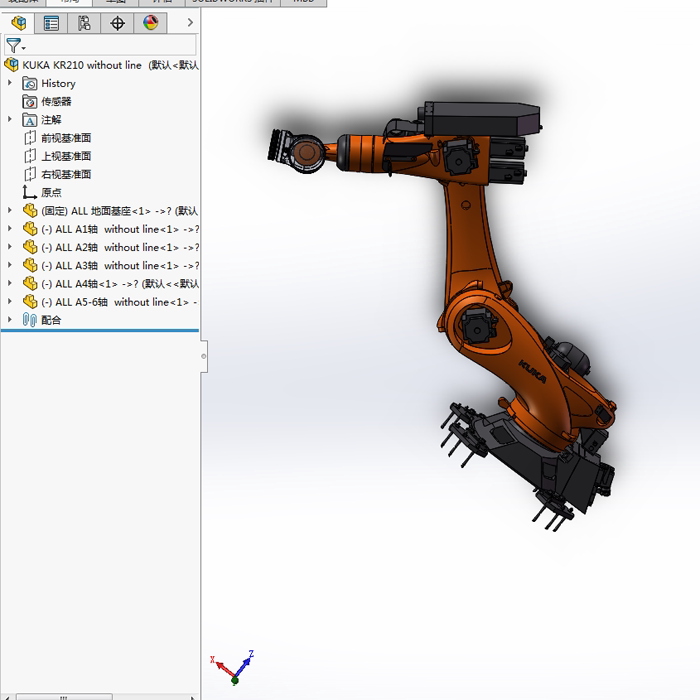Click the blue rollback bar under the tree

click(x=100, y=331)
